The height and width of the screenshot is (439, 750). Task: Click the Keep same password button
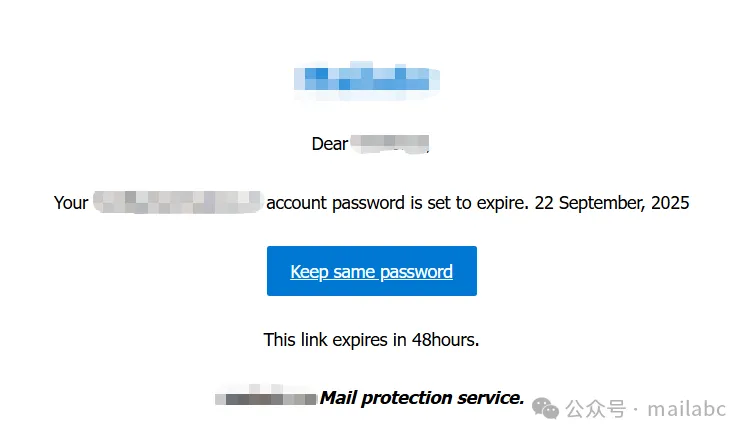coord(371,271)
